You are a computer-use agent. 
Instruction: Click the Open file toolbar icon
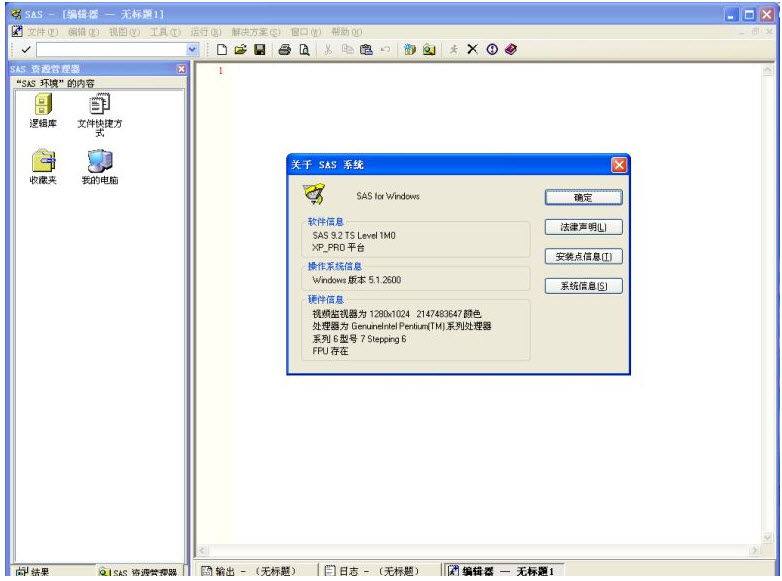click(x=241, y=49)
